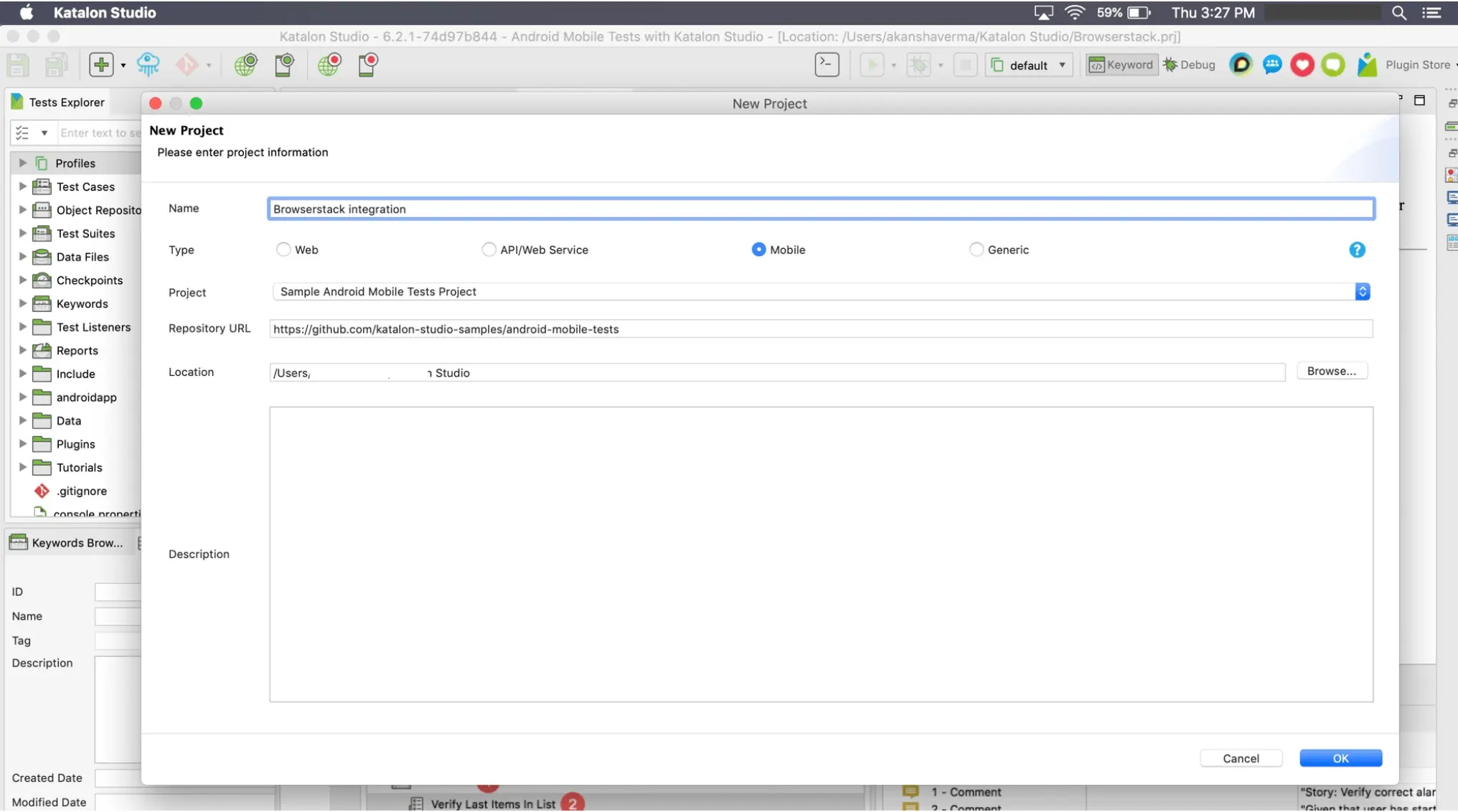Image resolution: width=1458 pixels, height=812 pixels.
Task: Switch to the Debug perspective
Action: (x=1189, y=65)
